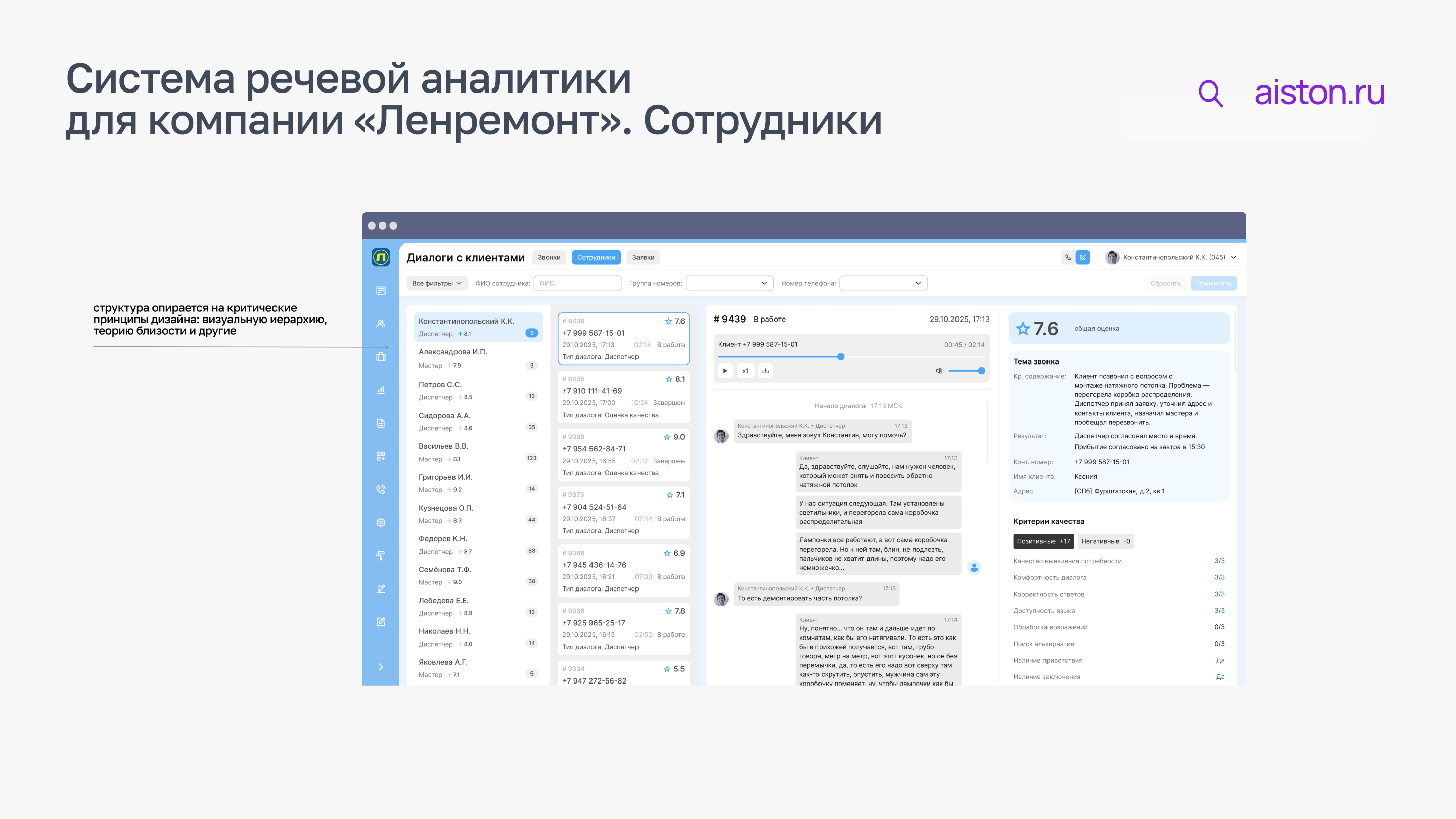This screenshot has width=1456, height=819.
Task: Select the Позитивные +17 criteria filter
Action: [1043, 541]
